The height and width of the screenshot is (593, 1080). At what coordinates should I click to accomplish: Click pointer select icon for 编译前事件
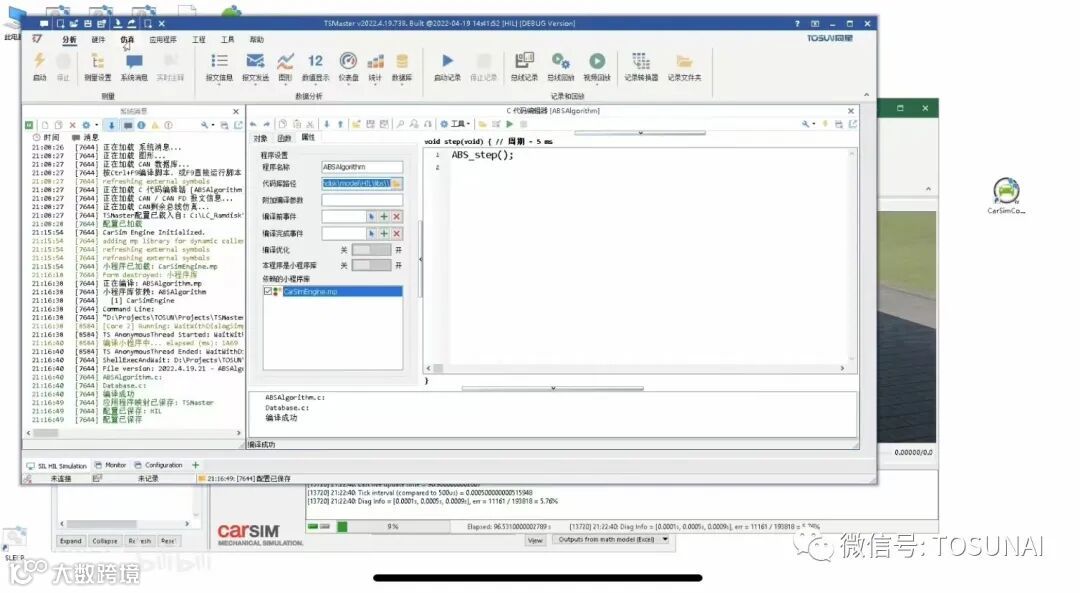click(x=371, y=216)
